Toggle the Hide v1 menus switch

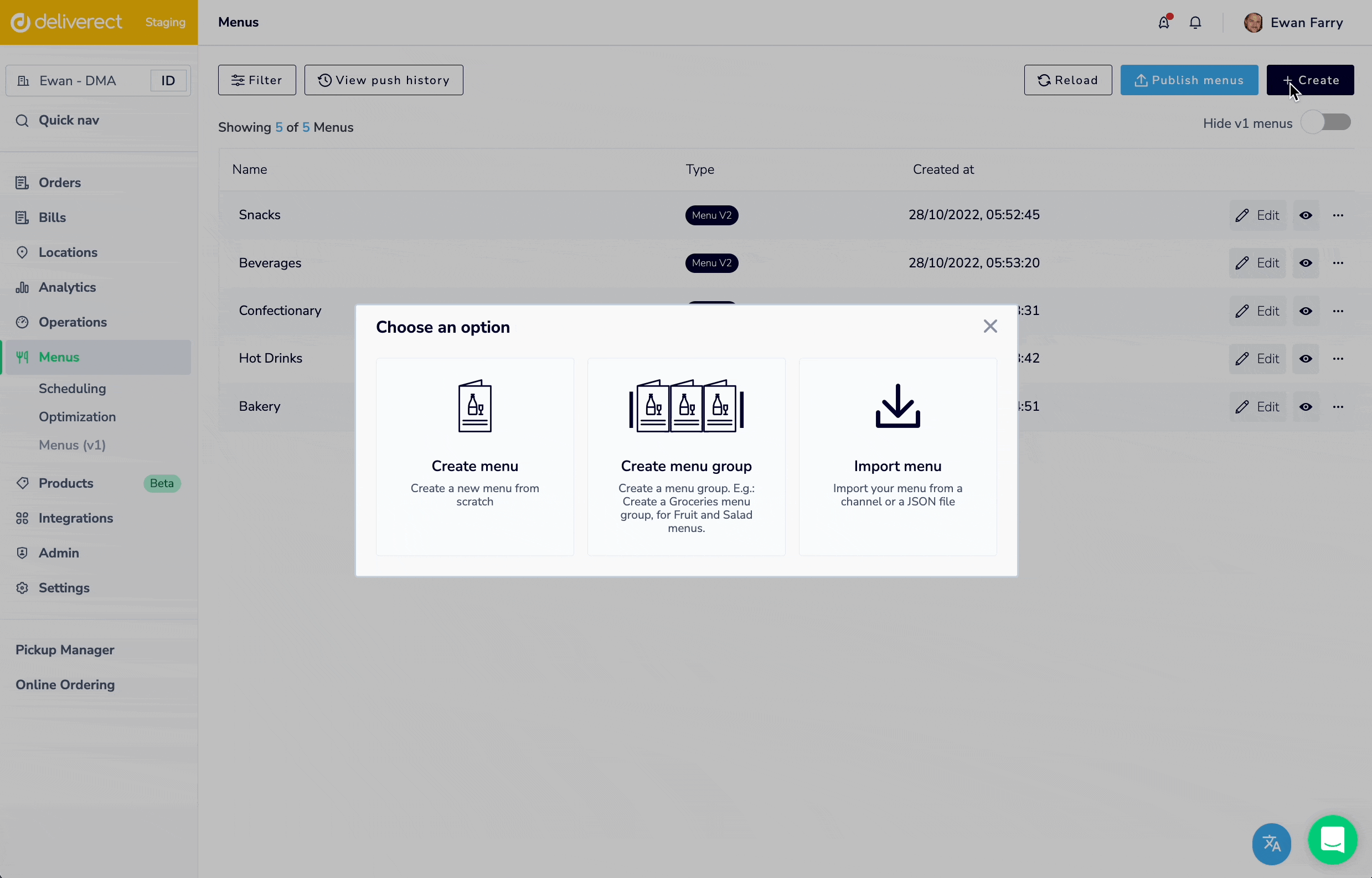[1325, 122]
